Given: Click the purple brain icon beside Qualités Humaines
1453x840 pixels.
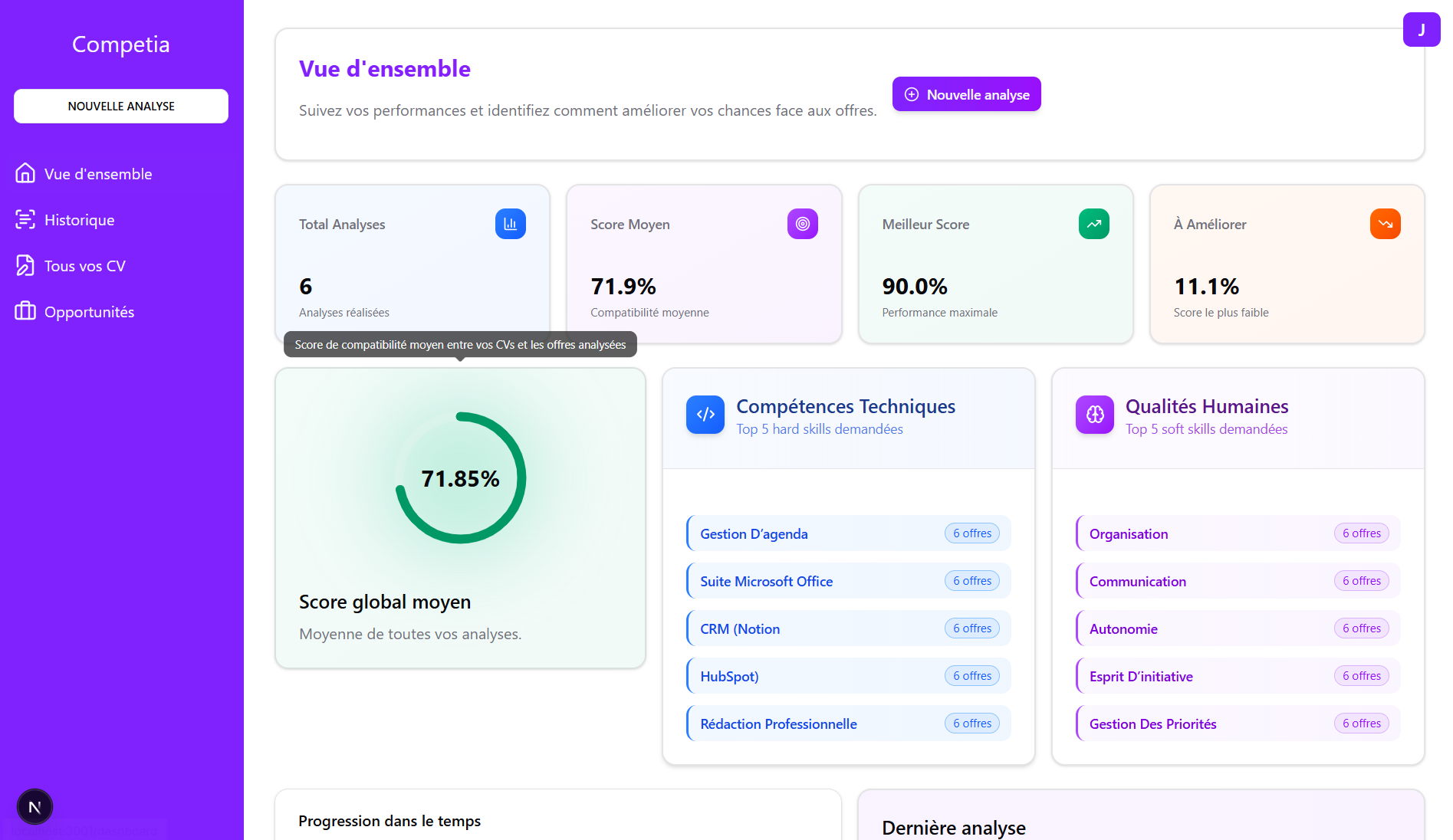Looking at the screenshot, I should (x=1094, y=415).
